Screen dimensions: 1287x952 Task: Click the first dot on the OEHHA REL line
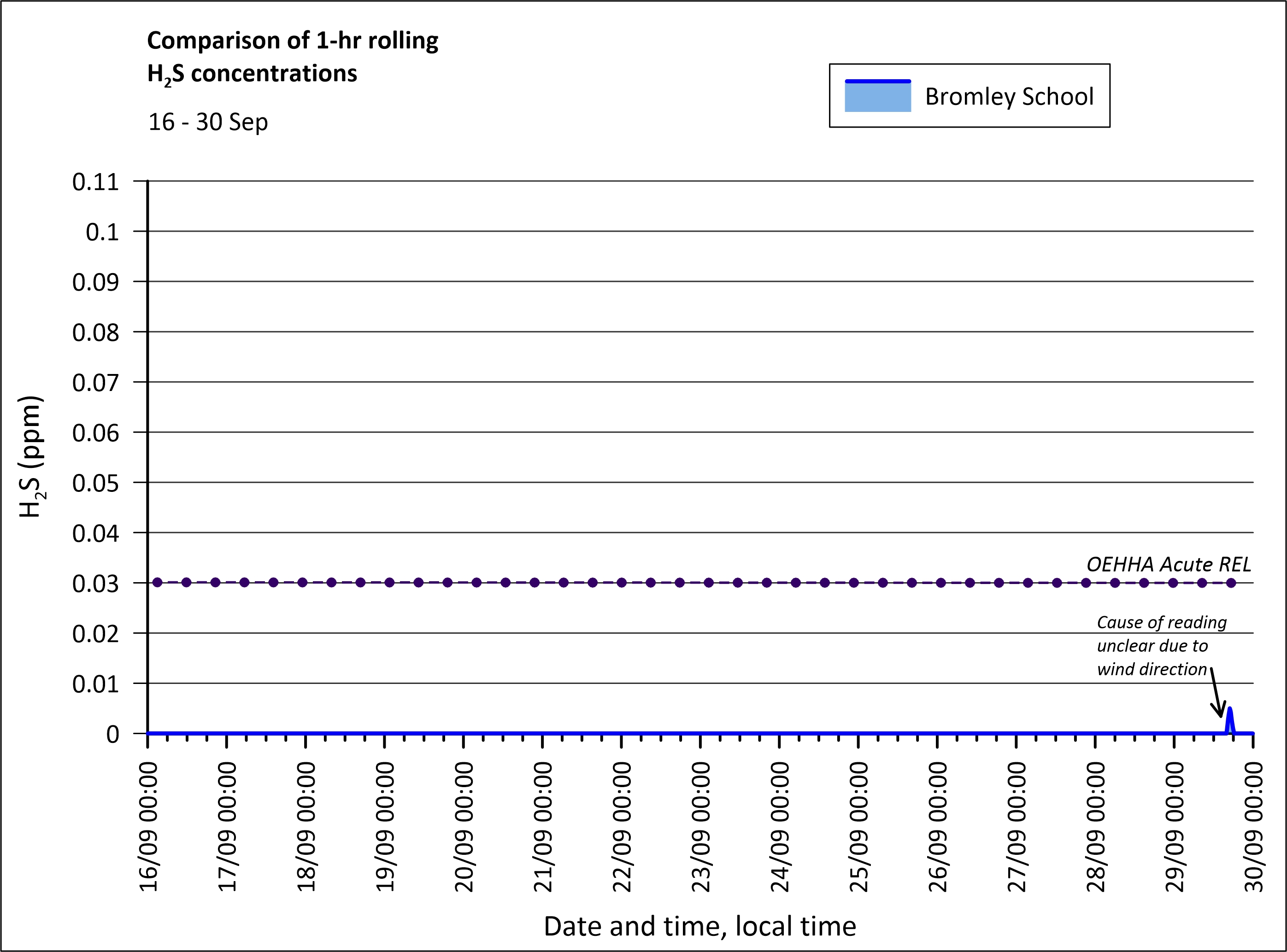coord(158,583)
